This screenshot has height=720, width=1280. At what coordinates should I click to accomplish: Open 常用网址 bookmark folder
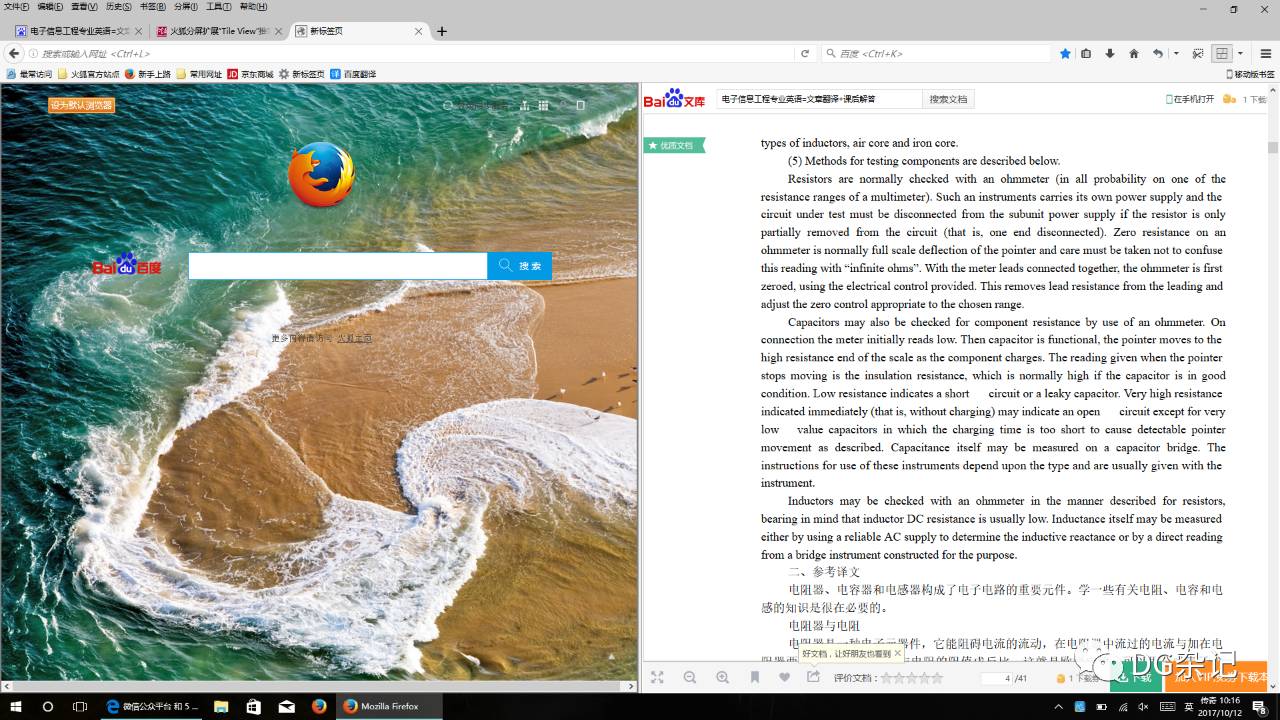click(x=200, y=74)
